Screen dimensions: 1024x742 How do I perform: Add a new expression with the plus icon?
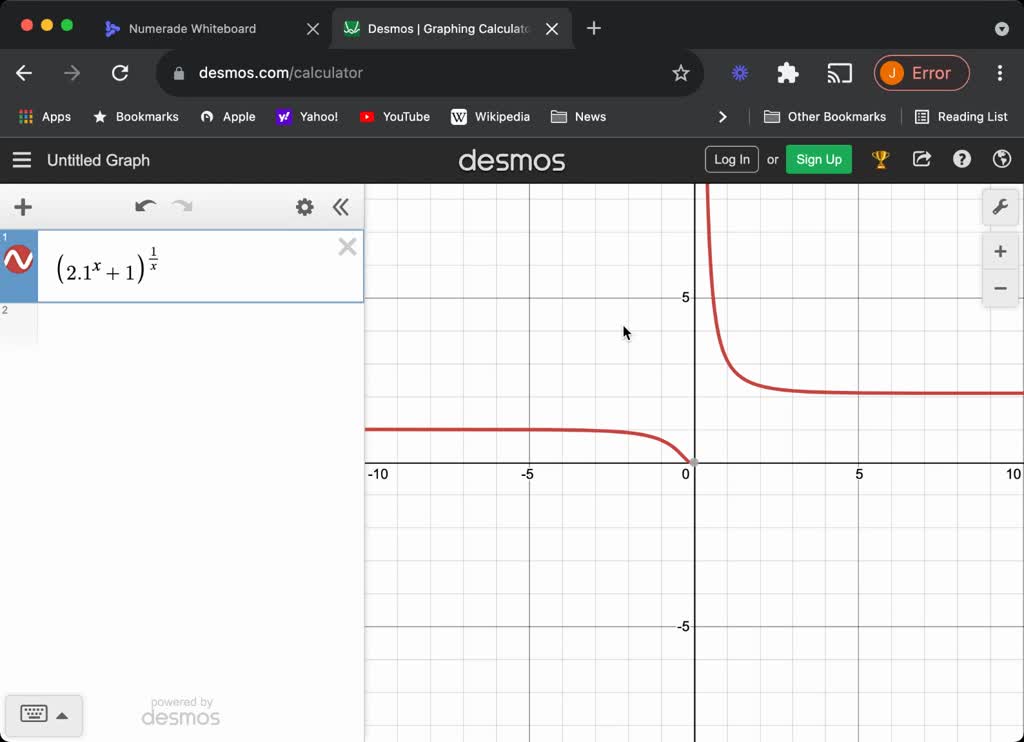(22, 207)
